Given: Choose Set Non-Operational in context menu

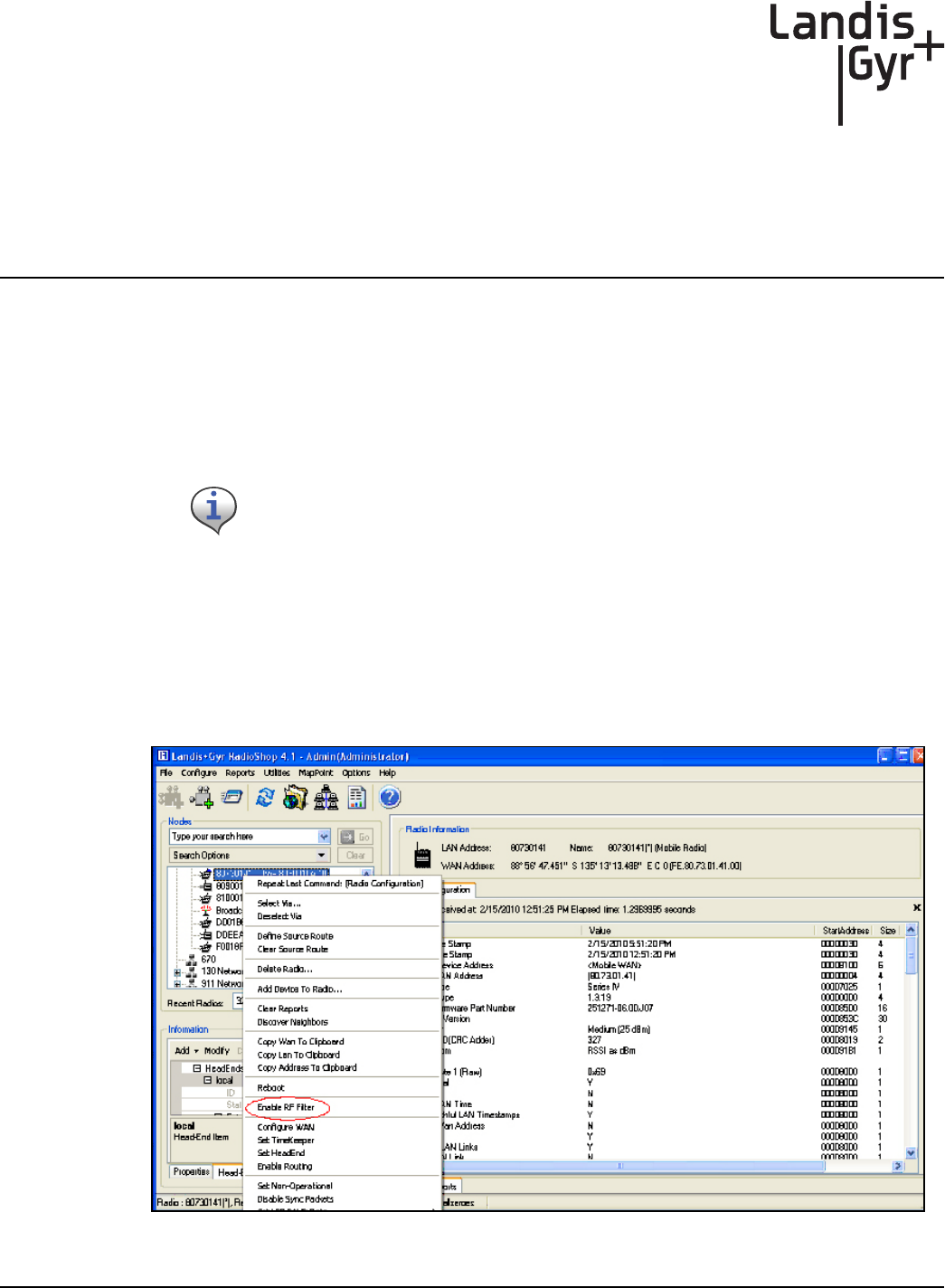Looking at the screenshot, I should point(295,1186).
